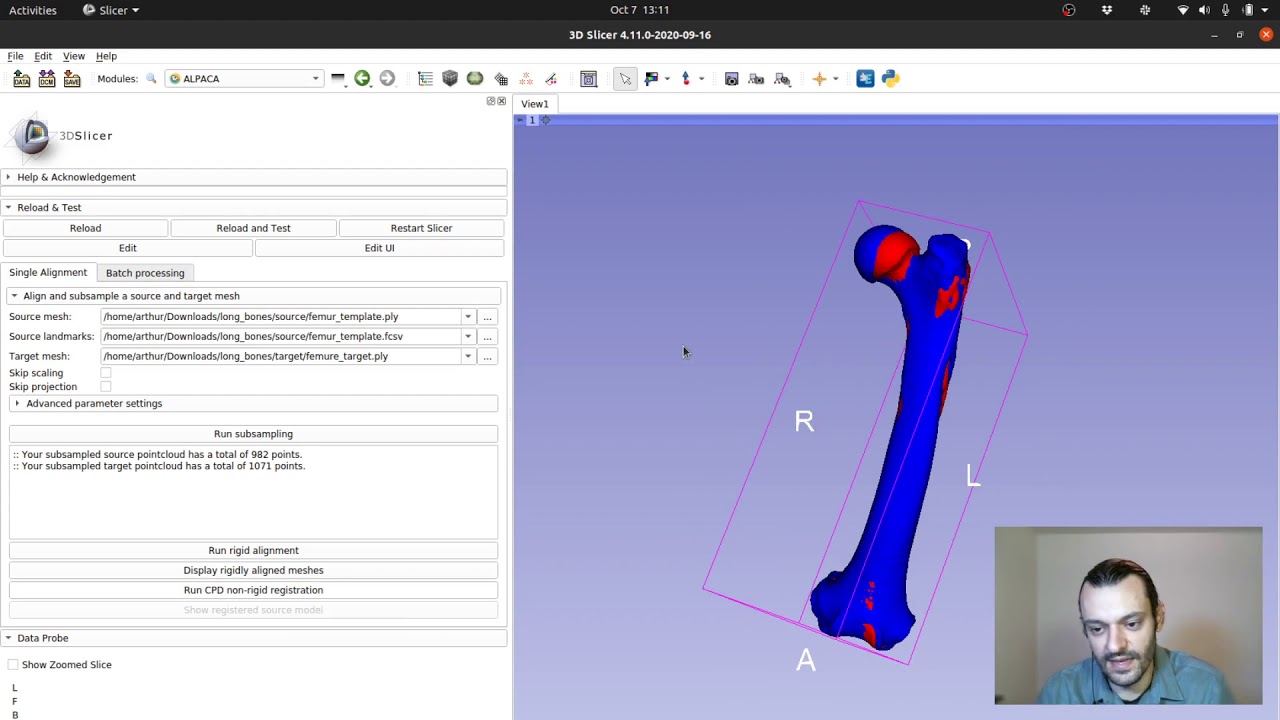Image resolution: width=1280 pixels, height=720 pixels.
Task: Toggle the Skip projection checkbox
Action: [x=106, y=387]
